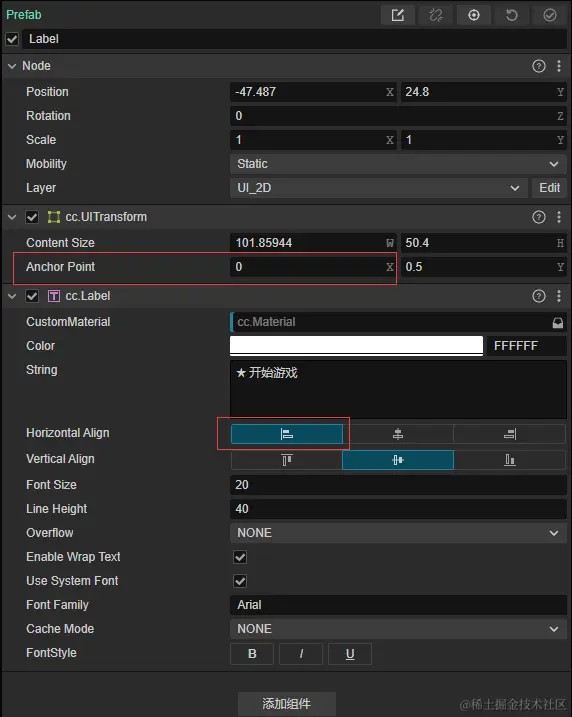Open help for cc.Label component
Image resolution: width=572 pixels, height=717 pixels.
[x=539, y=296]
